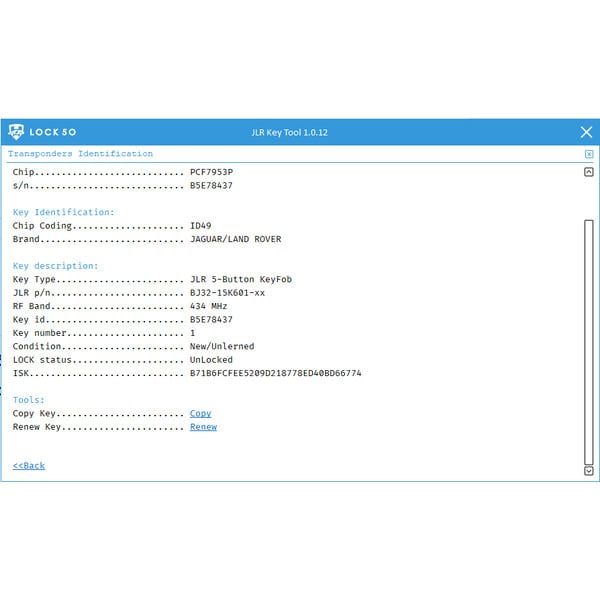
Task: Click the vertical scrollbar track
Action: coord(588,320)
